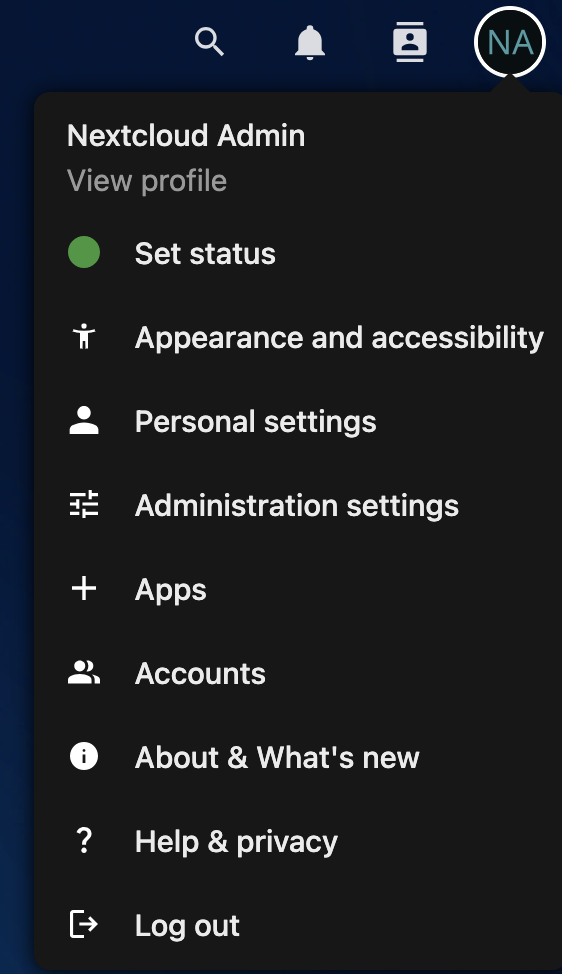Screen dimensions: 562x974
Task: Open the notifications bell icon
Action: click(x=309, y=43)
